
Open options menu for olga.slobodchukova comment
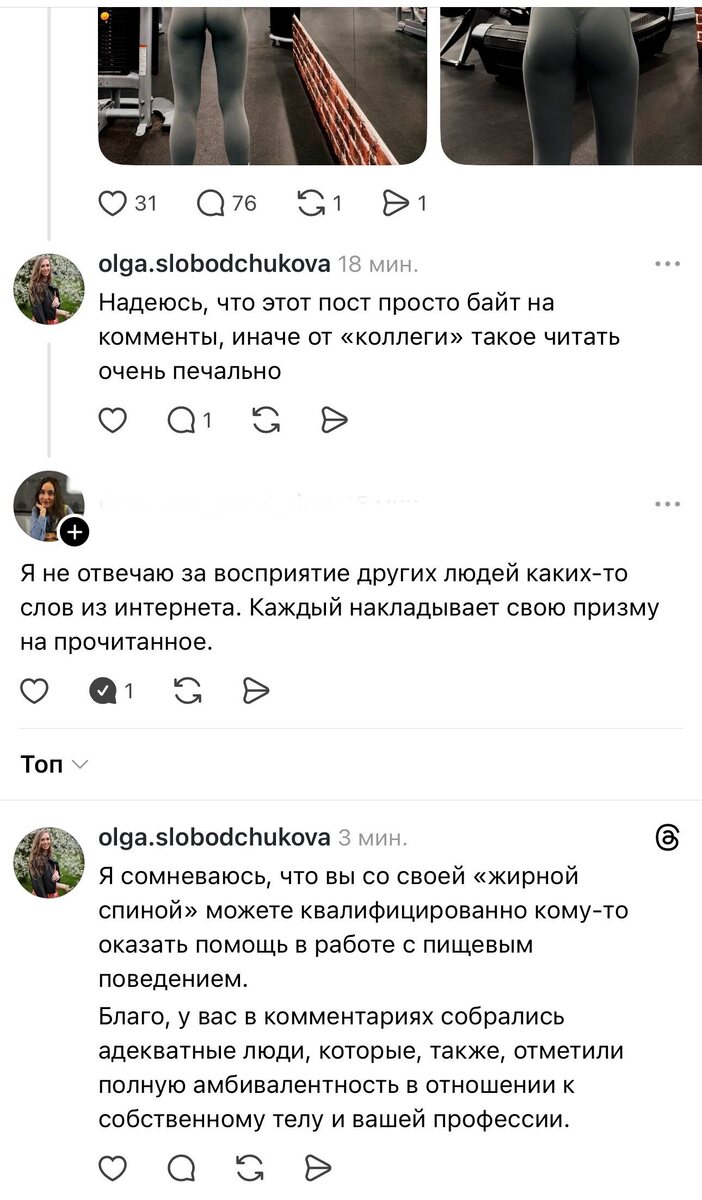(x=667, y=263)
